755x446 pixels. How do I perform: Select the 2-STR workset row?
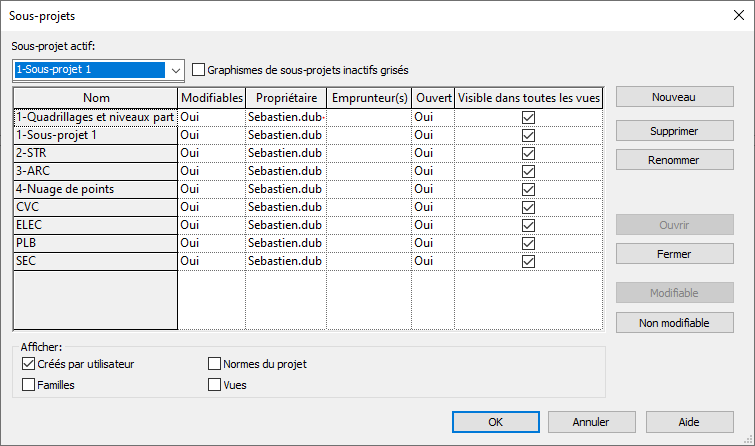pos(95,153)
